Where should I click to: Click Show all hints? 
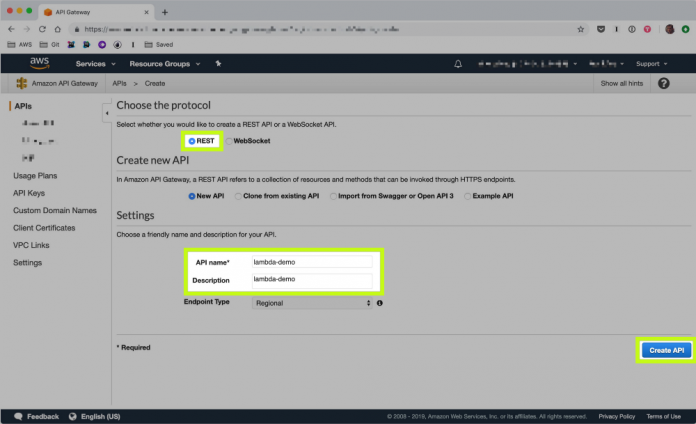coord(621,83)
